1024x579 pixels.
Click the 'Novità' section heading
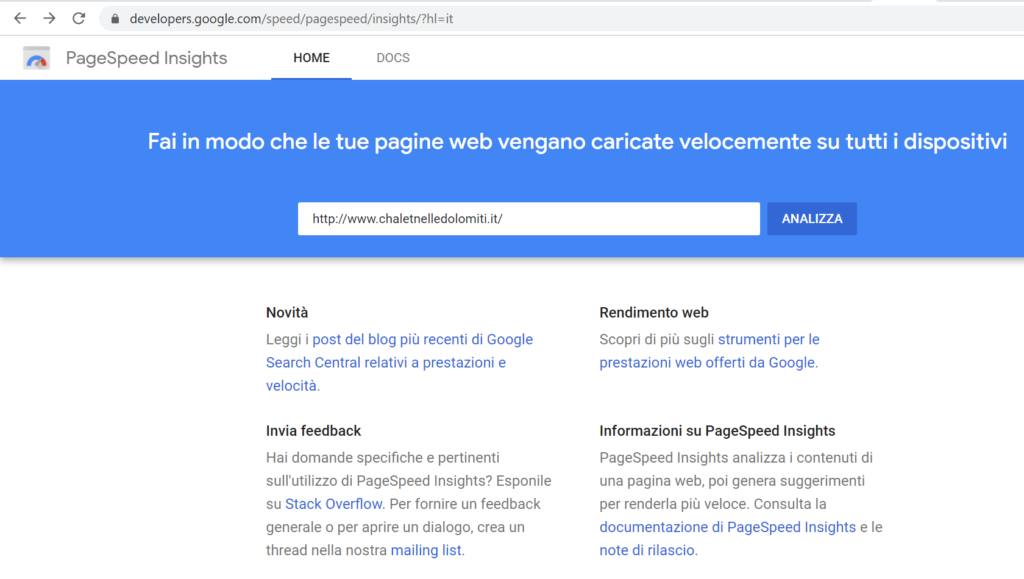coord(287,313)
